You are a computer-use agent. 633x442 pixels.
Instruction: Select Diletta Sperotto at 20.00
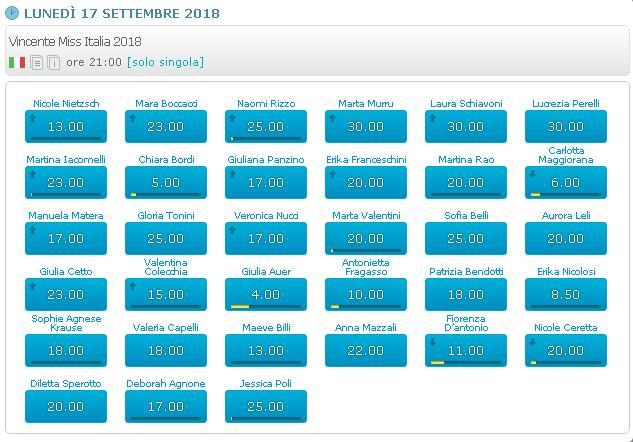click(x=66, y=407)
